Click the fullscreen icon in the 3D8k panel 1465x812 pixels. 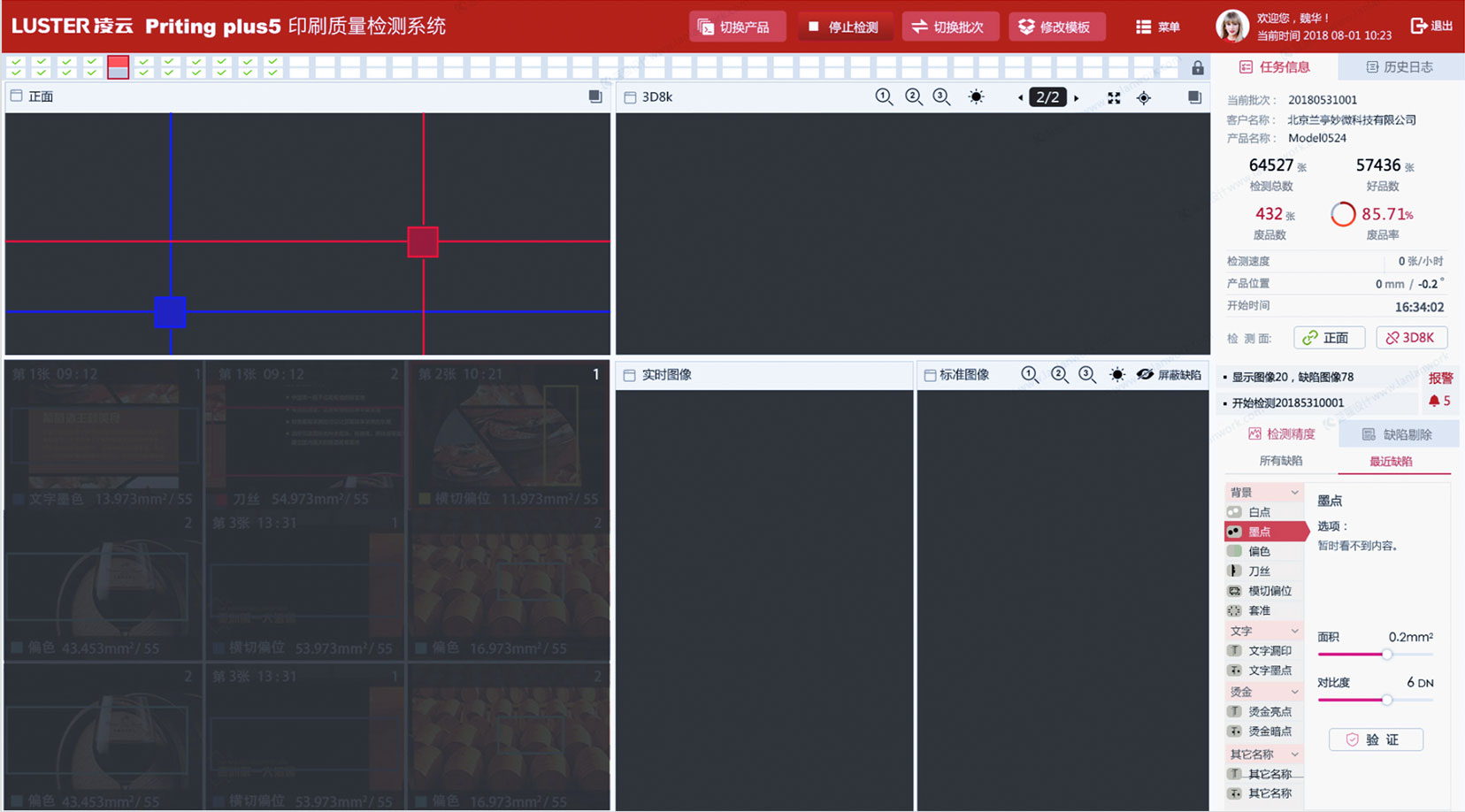click(1113, 97)
